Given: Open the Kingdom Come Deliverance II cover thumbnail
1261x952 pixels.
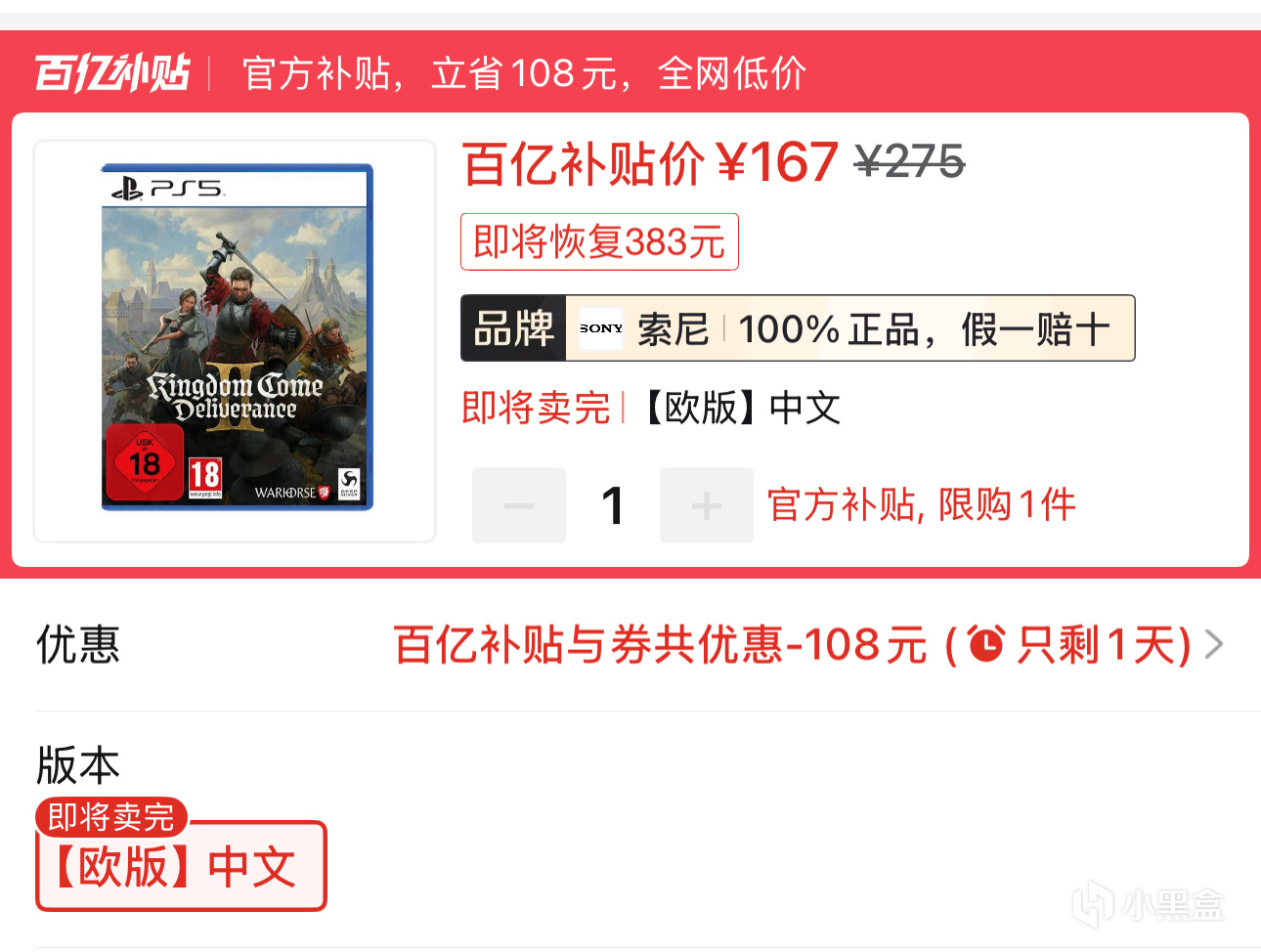Looking at the screenshot, I should click(235, 340).
